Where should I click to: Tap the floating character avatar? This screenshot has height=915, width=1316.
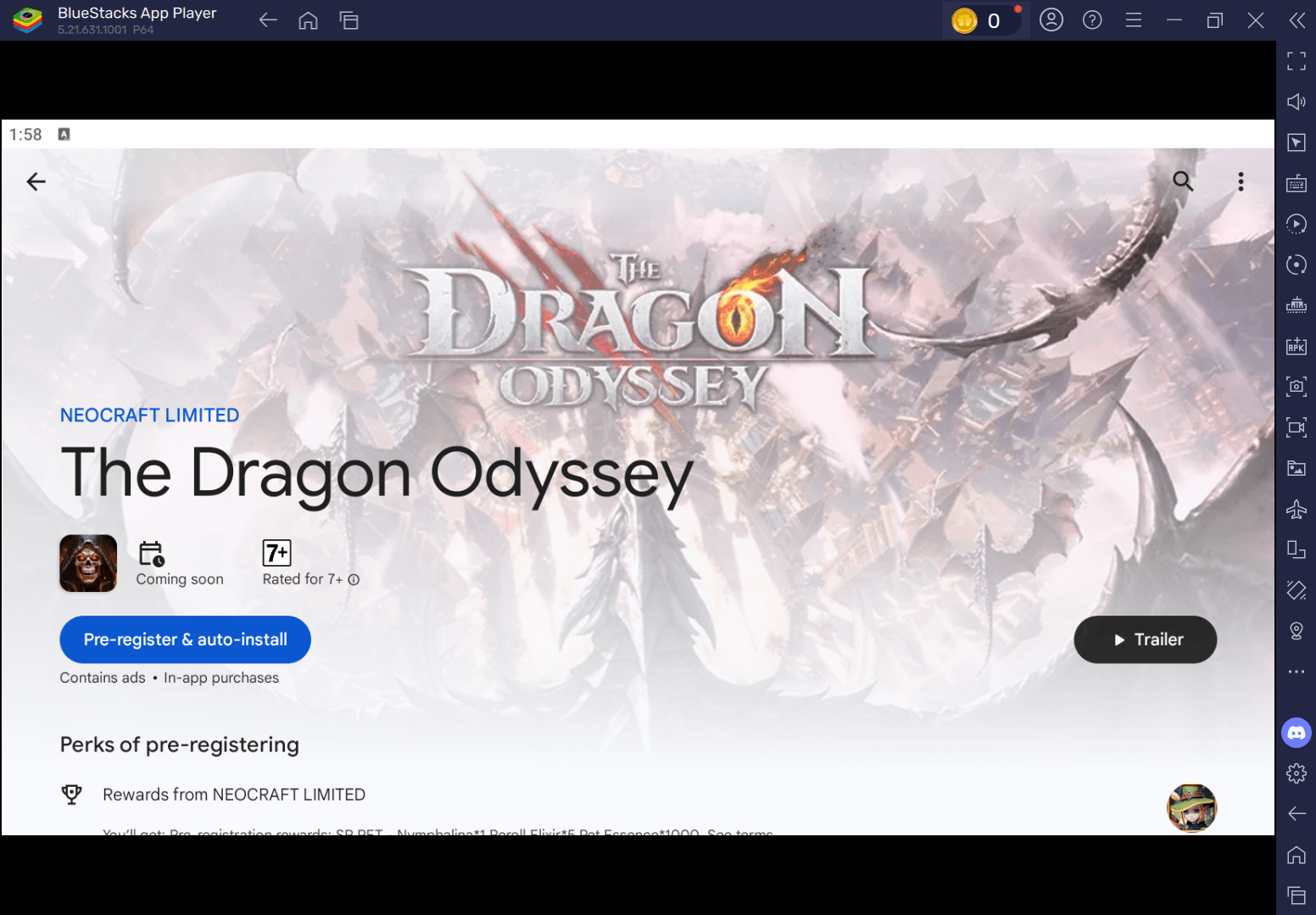1191,807
